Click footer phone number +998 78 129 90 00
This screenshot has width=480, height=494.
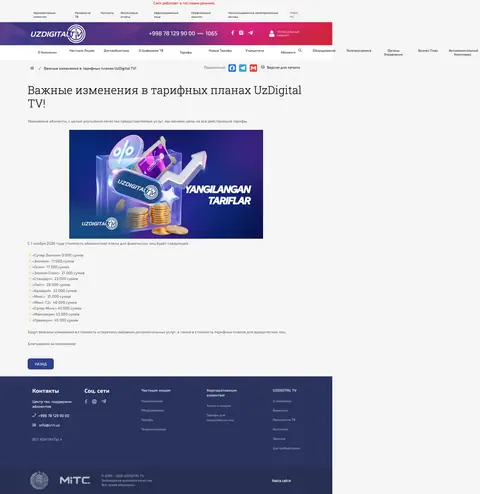pos(54,416)
